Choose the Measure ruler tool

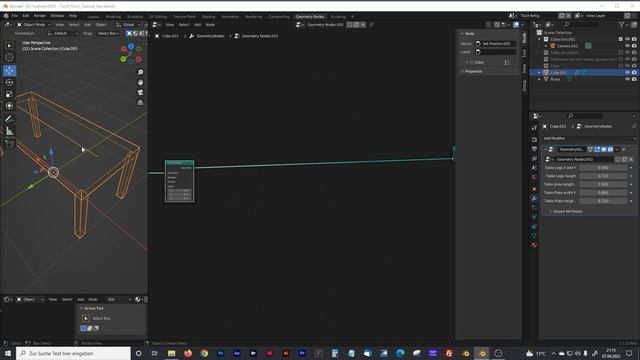click(9, 131)
